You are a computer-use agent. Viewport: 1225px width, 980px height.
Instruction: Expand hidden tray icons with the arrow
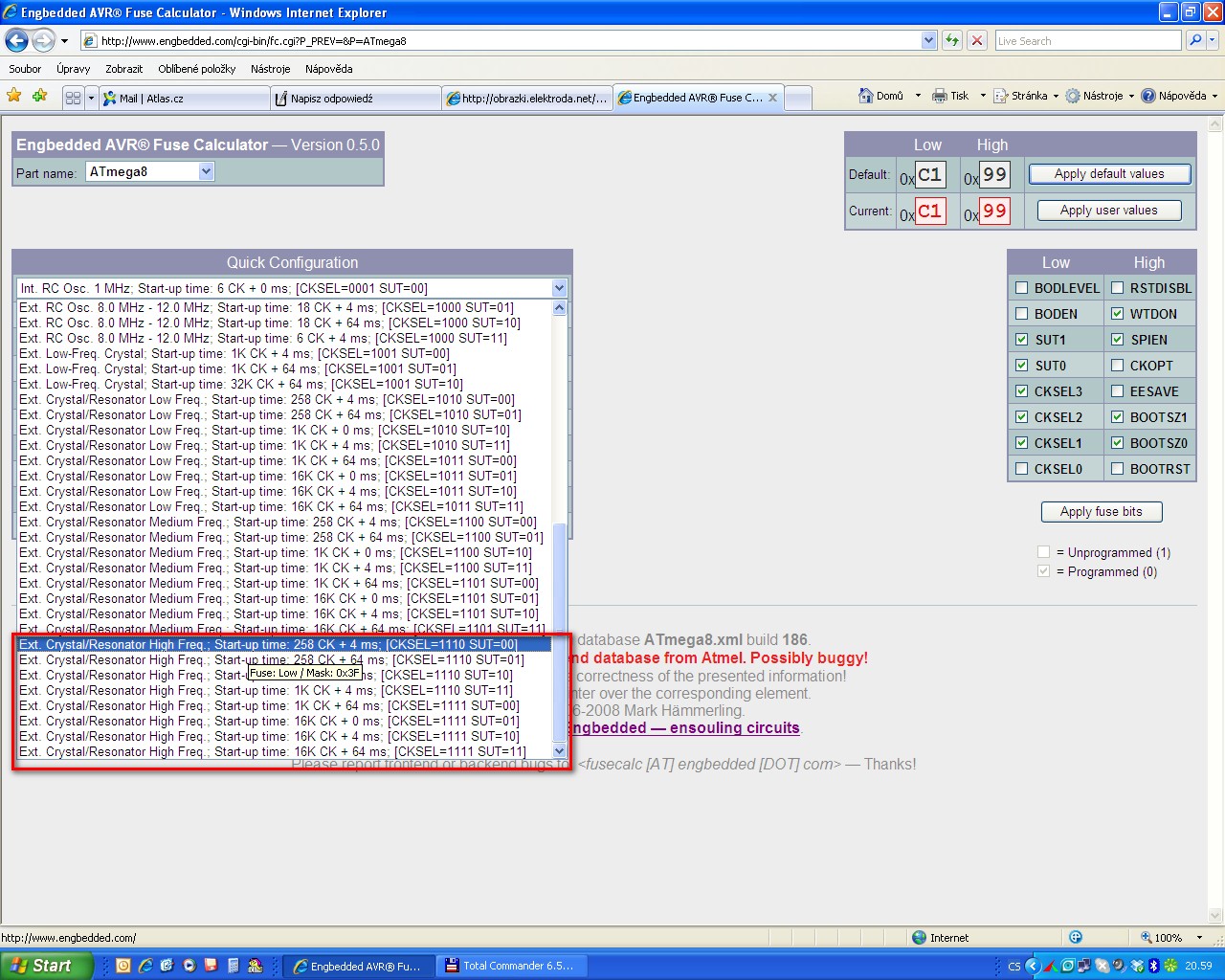tap(1033, 966)
